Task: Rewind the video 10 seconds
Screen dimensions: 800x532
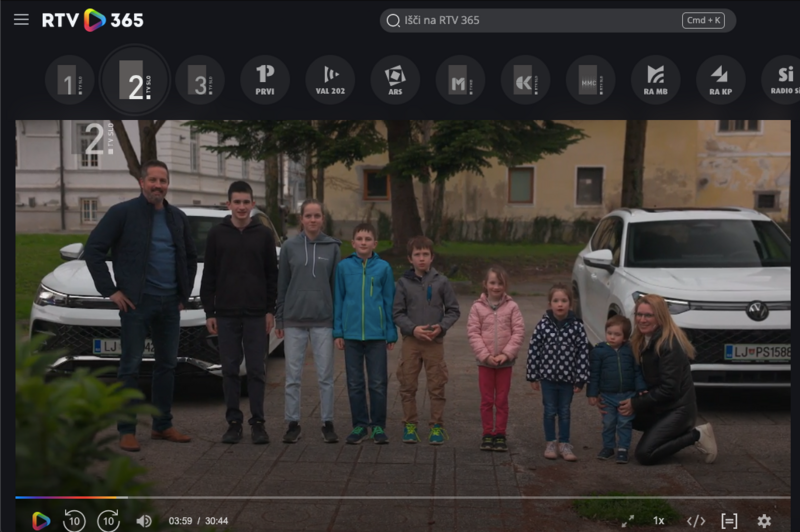Action: coord(74,521)
